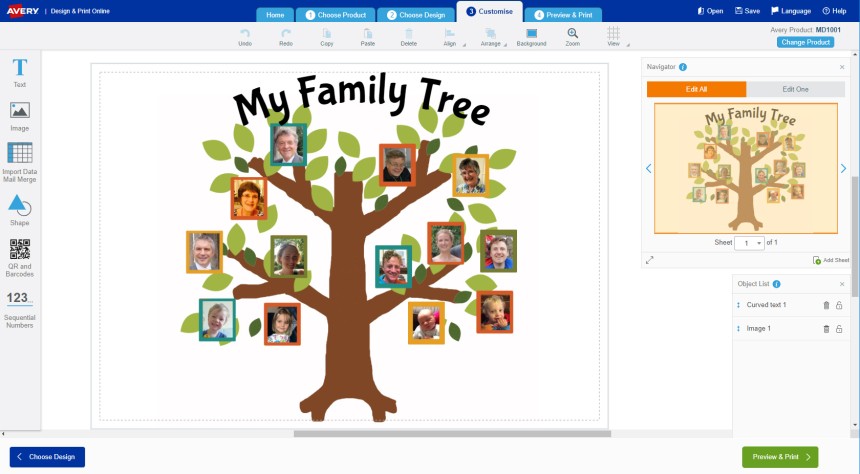Click Add Sheet

tap(831, 260)
